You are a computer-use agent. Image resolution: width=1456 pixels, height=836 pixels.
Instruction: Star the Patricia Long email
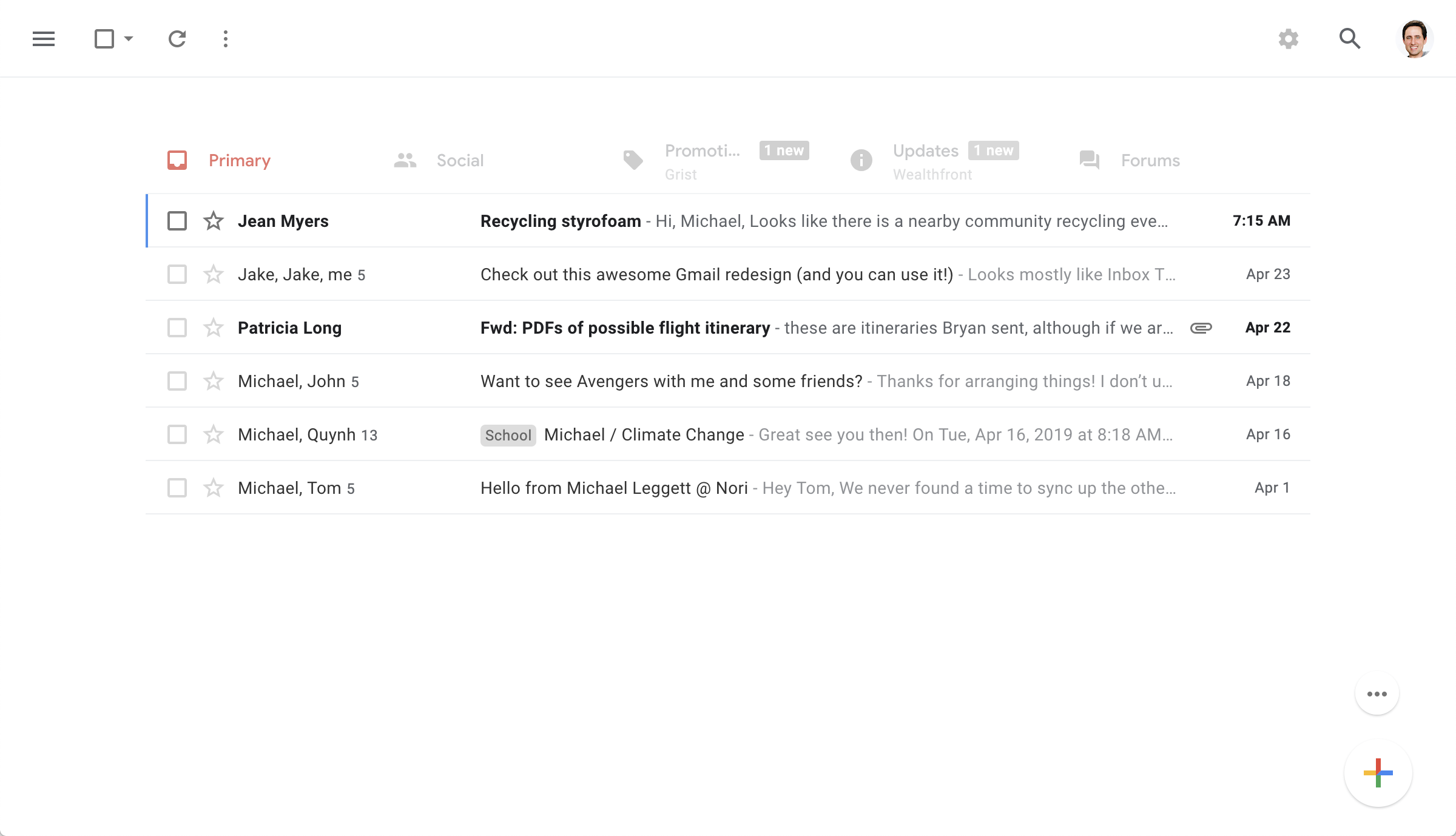213,328
